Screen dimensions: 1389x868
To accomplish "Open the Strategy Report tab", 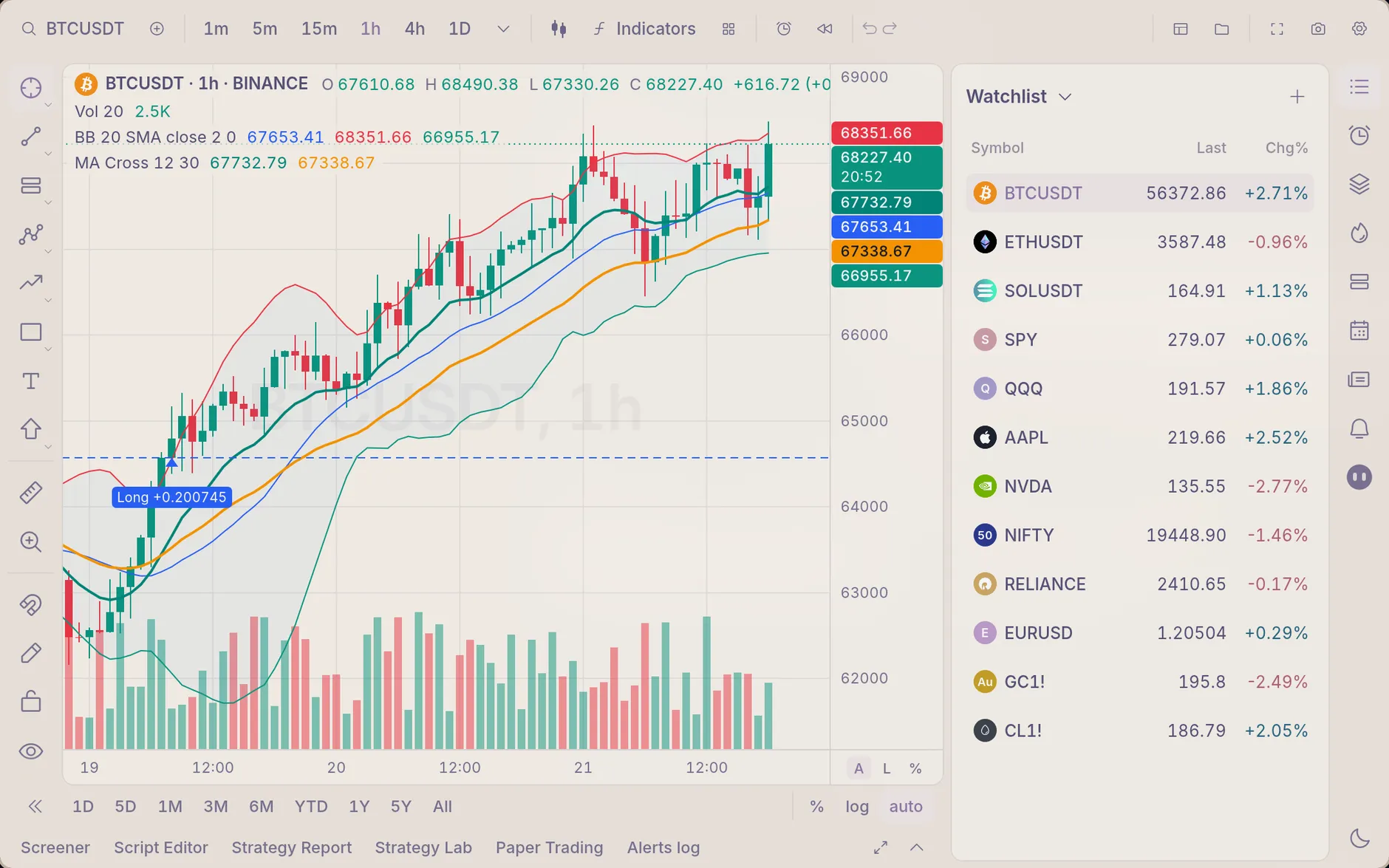I will coord(292,847).
